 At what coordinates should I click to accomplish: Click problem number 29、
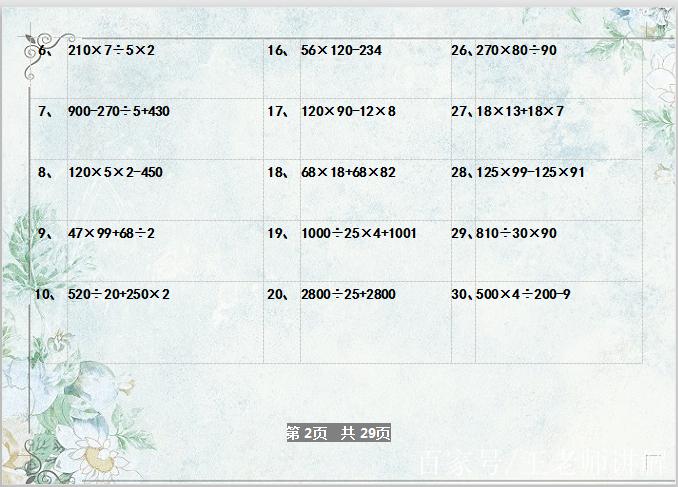tap(463, 234)
